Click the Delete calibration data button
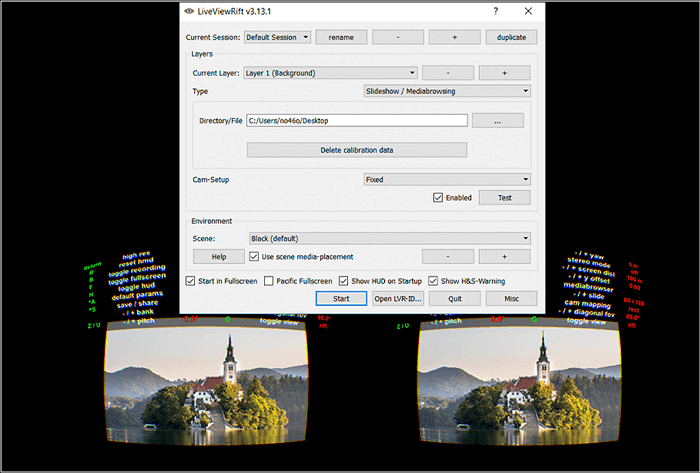 pos(357,150)
